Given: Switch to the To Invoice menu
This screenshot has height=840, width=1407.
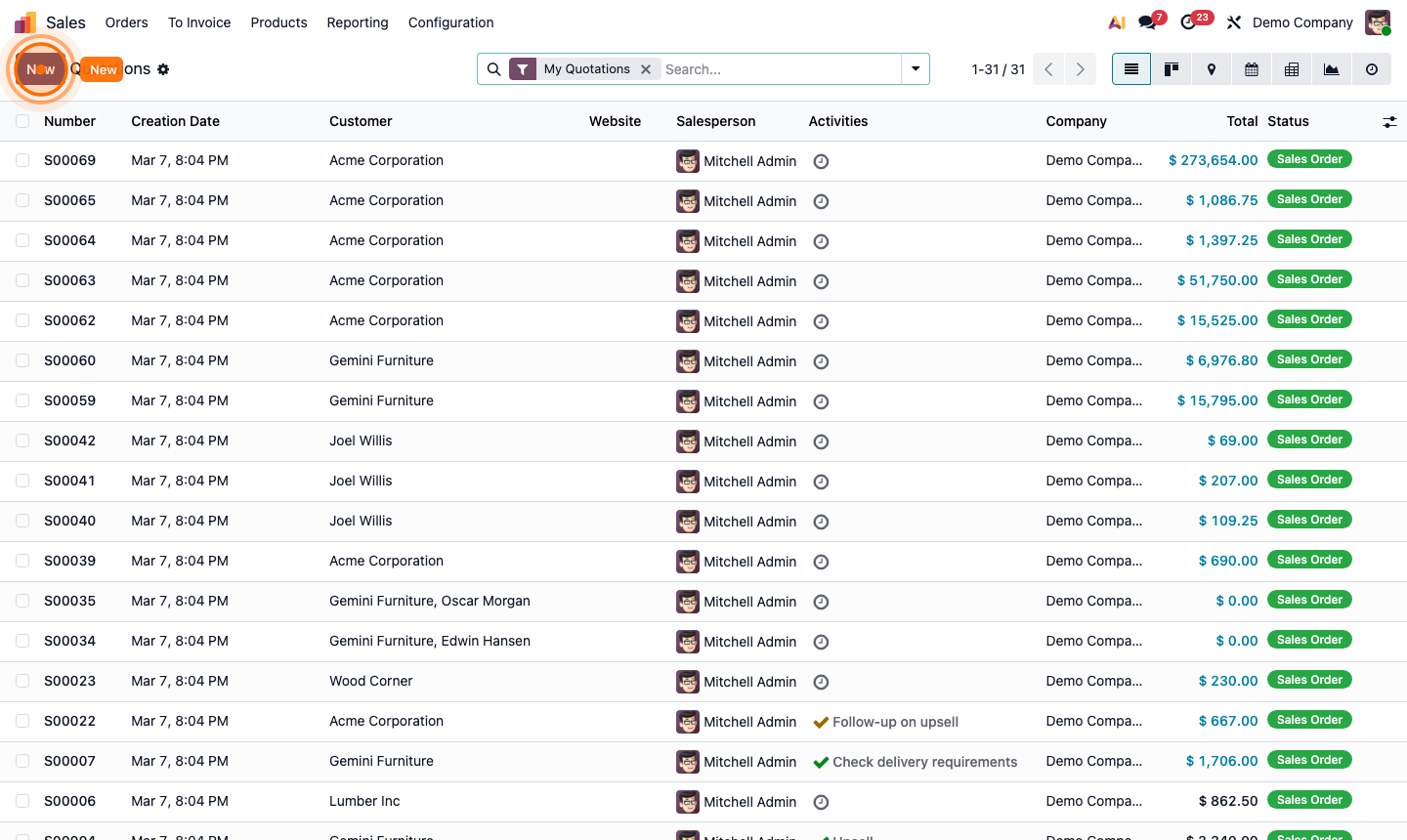Looking at the screenshot, I should [x=199, y=21].
